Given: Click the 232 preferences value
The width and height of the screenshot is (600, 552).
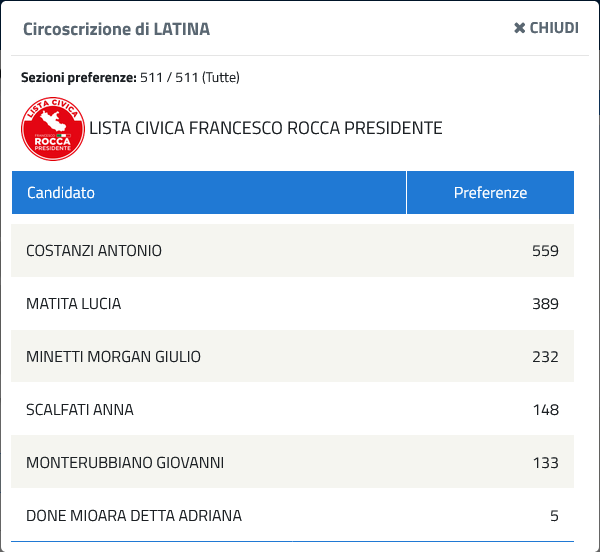Looking at the screenshot, I should click(x=545, y=357).
